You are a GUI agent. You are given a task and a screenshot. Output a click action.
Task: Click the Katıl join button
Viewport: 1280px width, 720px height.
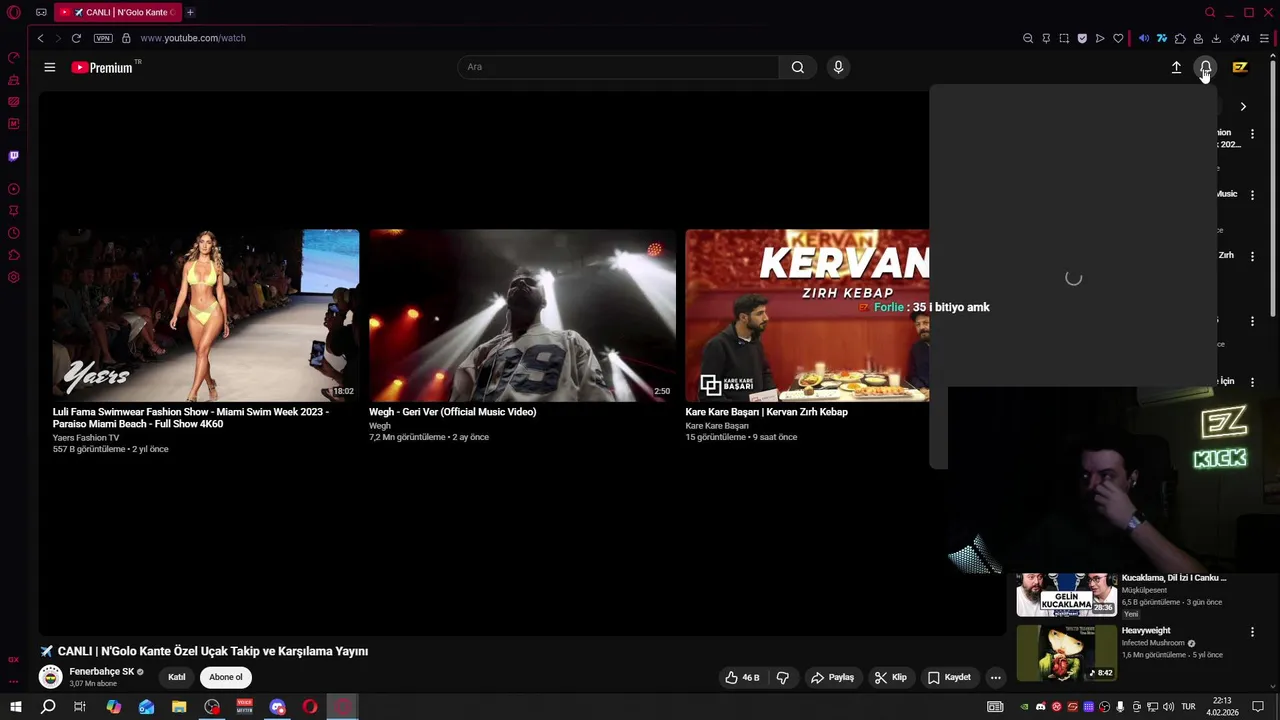(177, 677)
